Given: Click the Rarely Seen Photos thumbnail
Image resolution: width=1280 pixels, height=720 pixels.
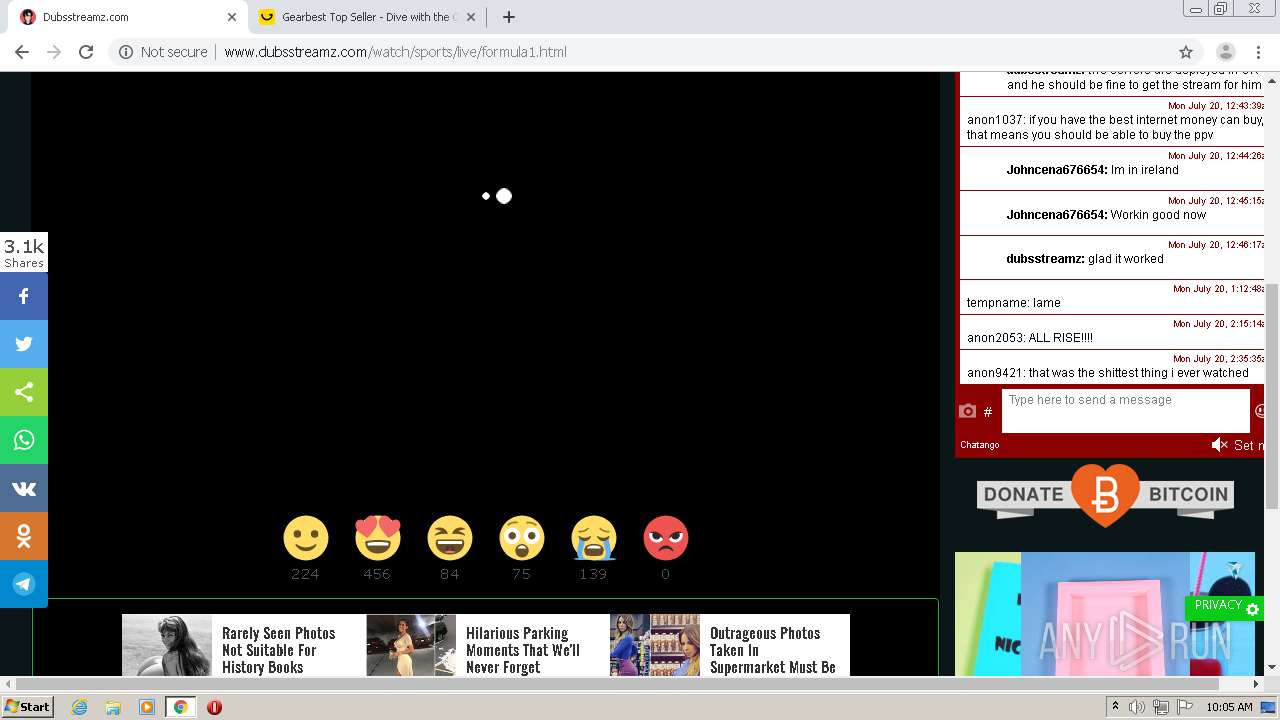Looking at the screenshot, I should (x=167, y=646).
